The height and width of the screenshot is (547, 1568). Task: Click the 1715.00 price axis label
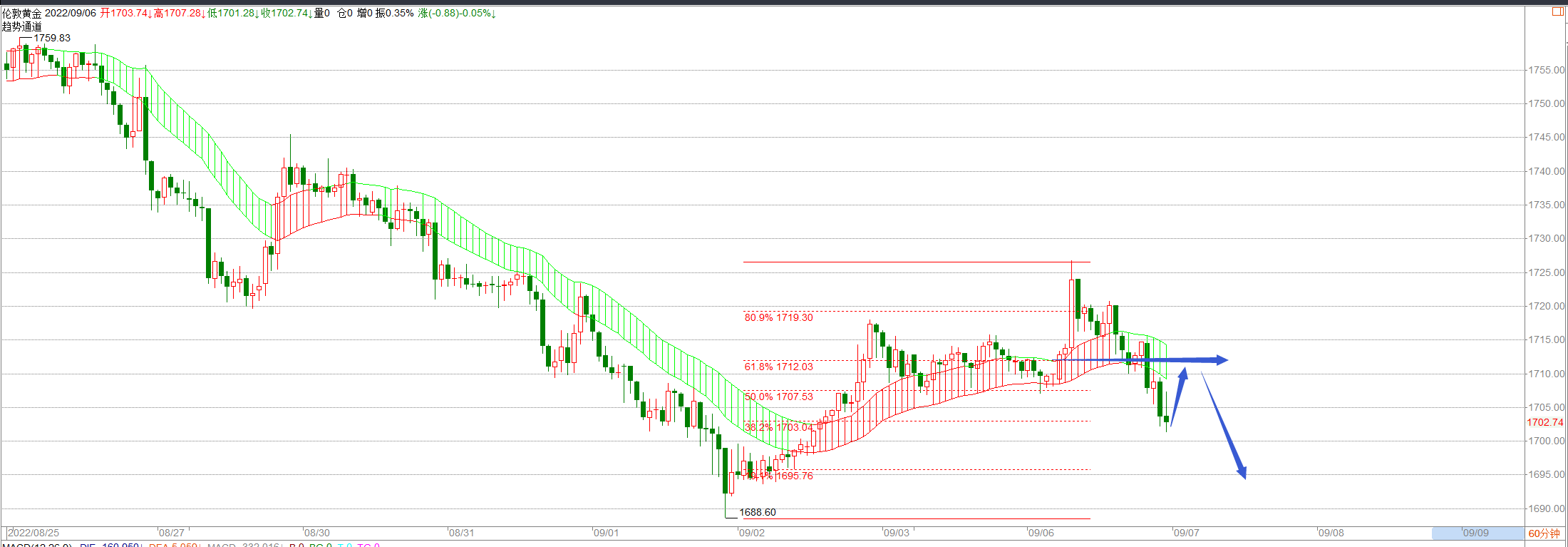(1547, 339)
